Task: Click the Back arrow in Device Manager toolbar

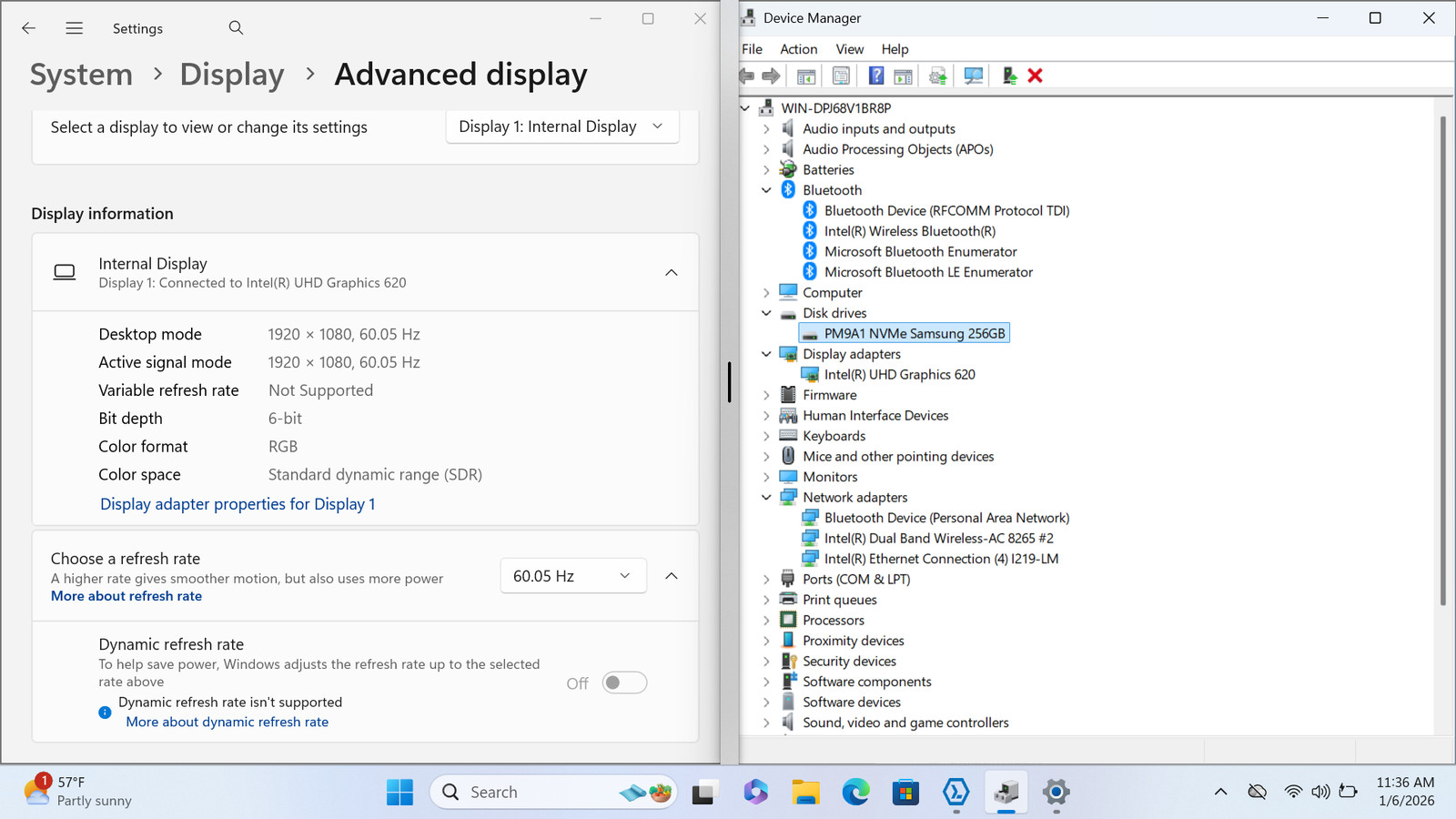Action: pyautogui.click(x=747, y=76)
